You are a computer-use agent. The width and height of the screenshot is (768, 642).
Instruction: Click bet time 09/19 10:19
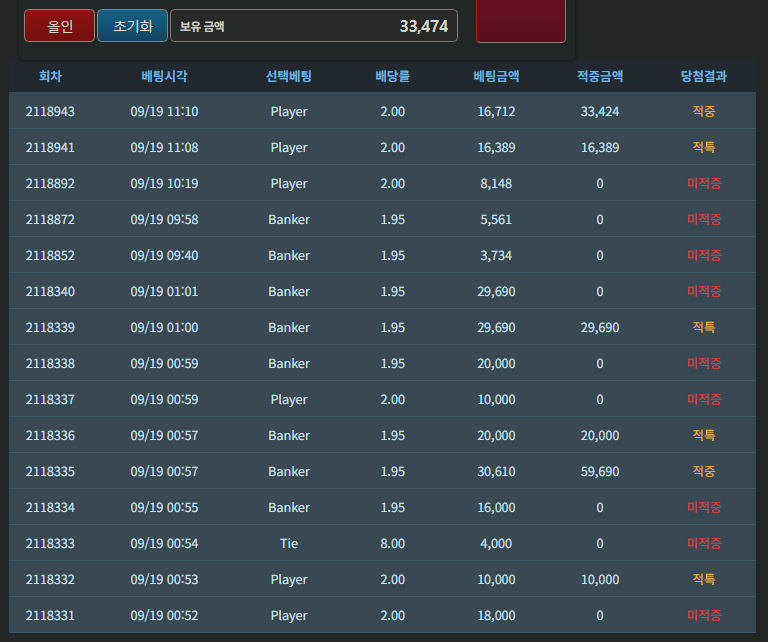(164, 183)
